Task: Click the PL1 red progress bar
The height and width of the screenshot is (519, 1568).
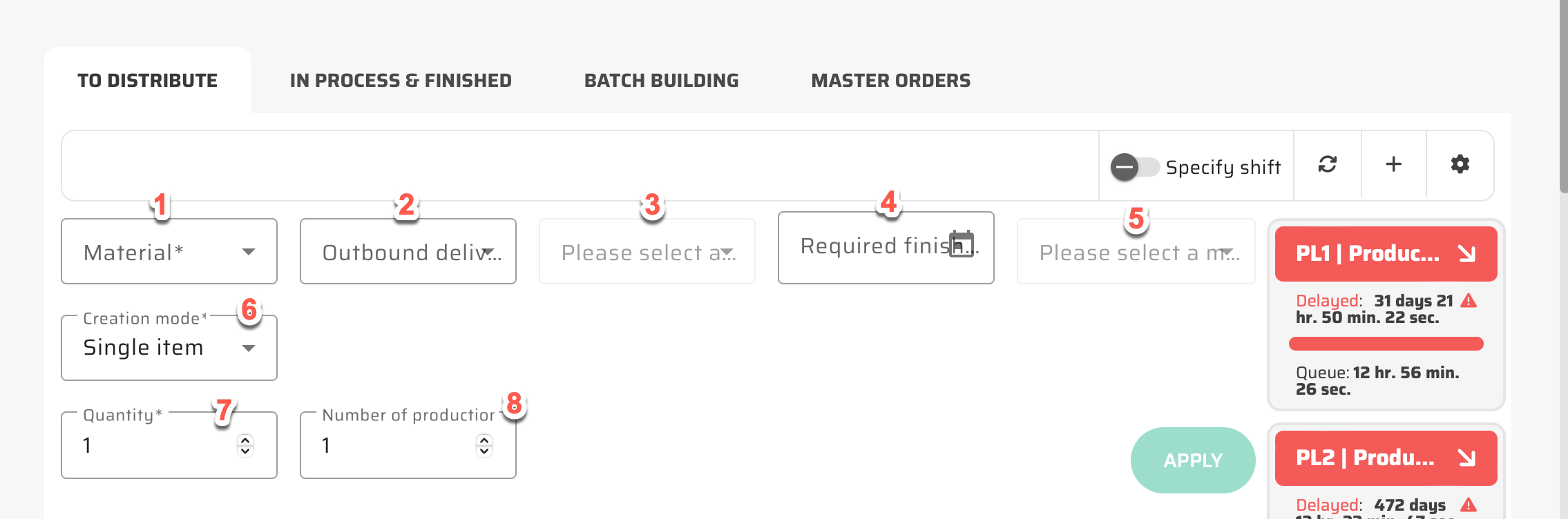Action: click(x=1386, y=344)
